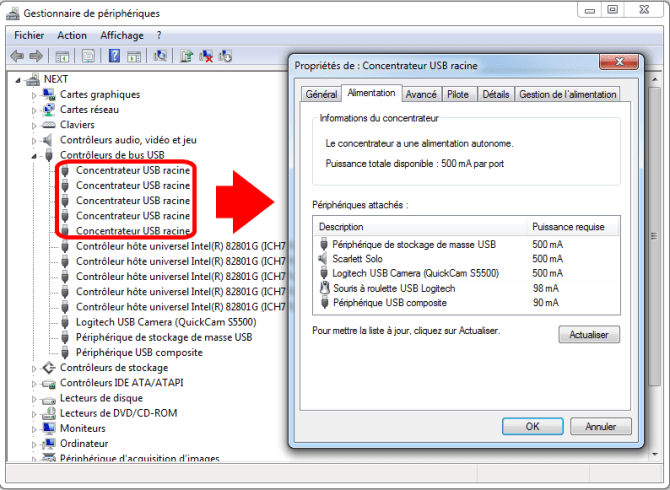This screenshot has width=670, height=490.
Task: Expand Lecteurs de DVD/CD-ROM node
Action: point(34,414)
